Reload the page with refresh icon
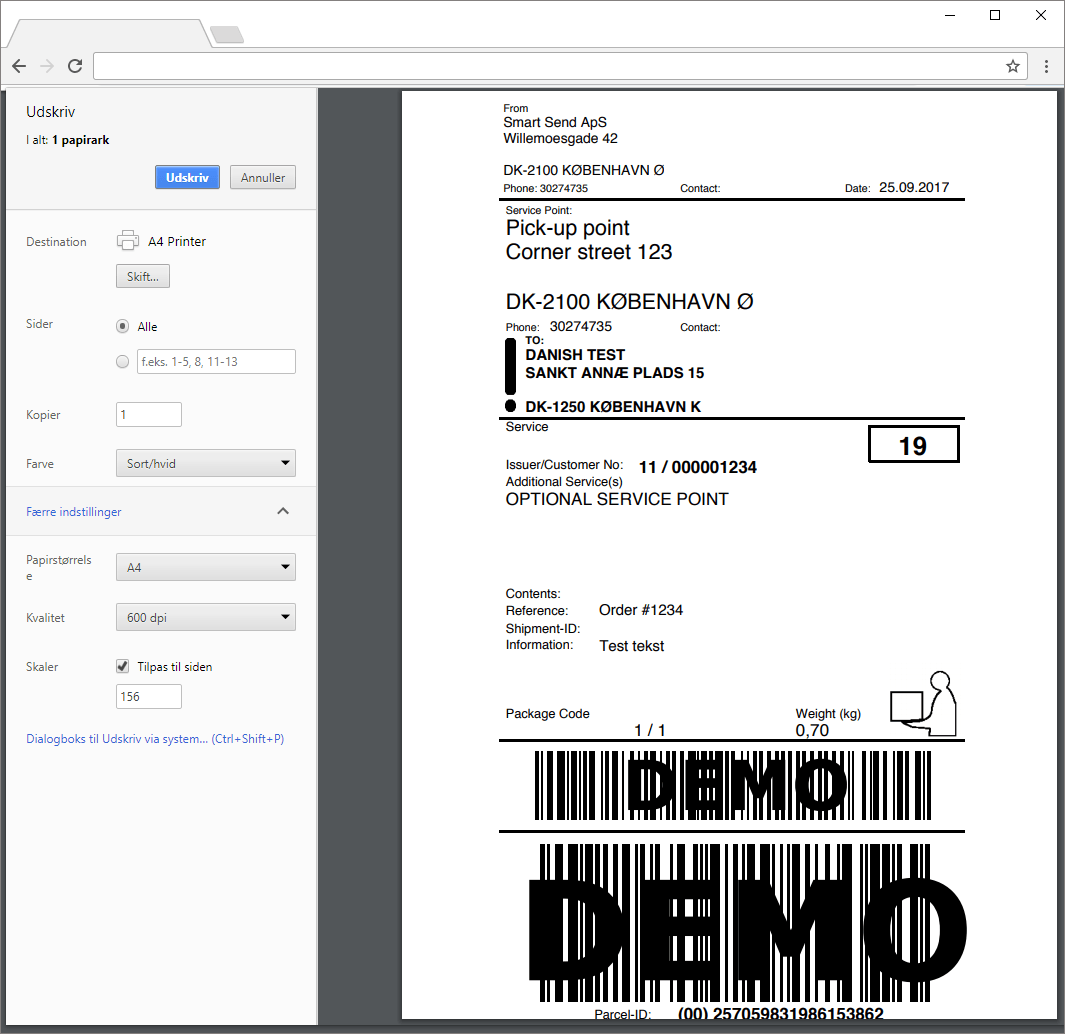Viewport: 1065px width, 1034px height. [x=75, y=66]
